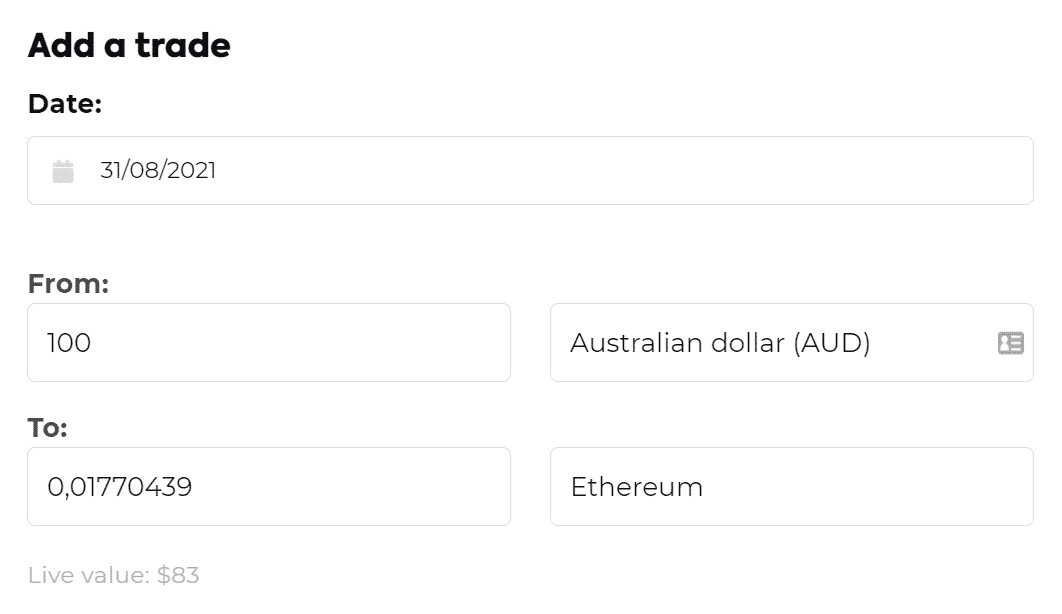Click the $83 live value amount

pos(178,575)
